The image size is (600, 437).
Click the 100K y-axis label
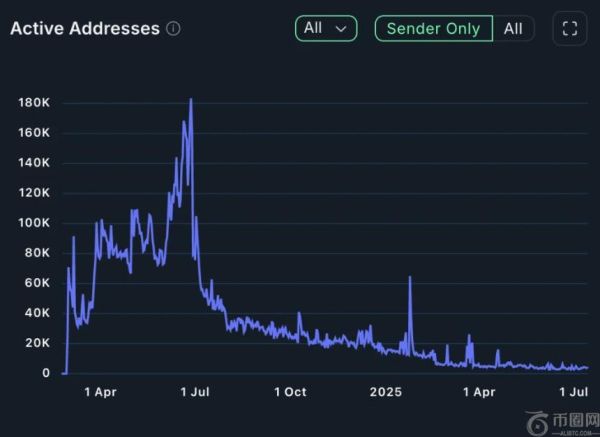click(34, 223)
